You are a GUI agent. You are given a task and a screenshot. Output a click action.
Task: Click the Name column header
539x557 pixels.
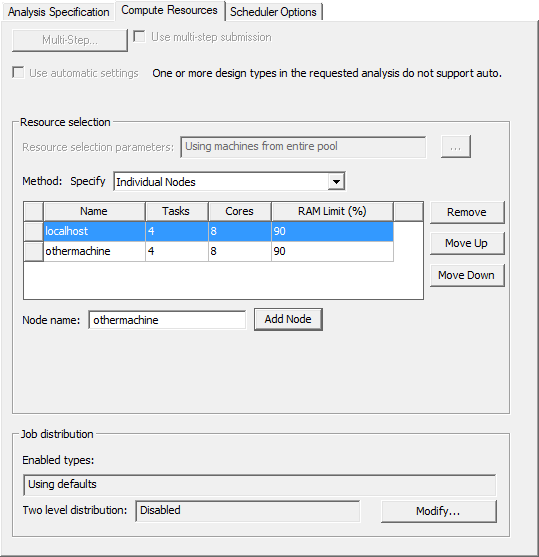click(94, 211)
